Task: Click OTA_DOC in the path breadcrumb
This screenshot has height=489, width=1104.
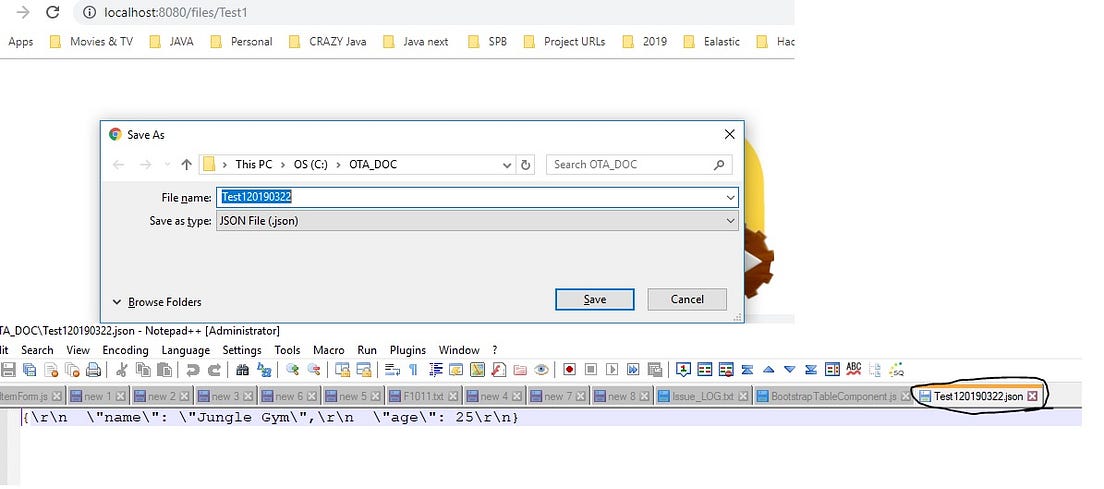Action: tap(372, 165)
